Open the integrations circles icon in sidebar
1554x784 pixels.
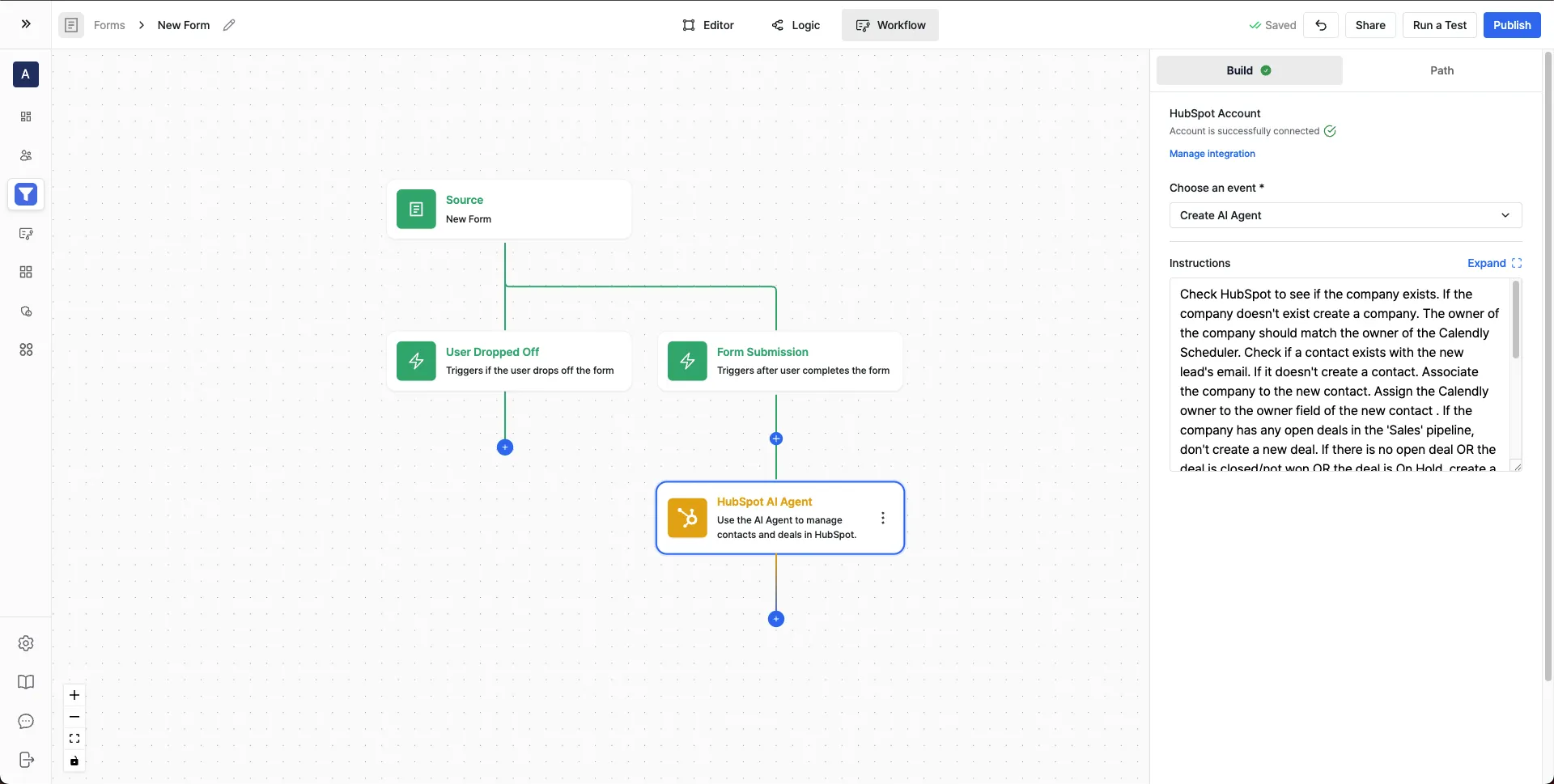pos(26,350)
